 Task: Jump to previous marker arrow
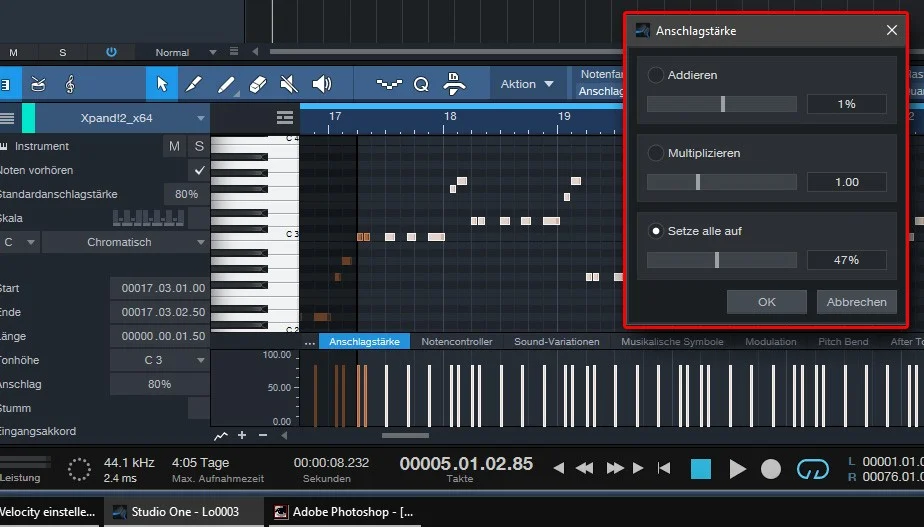pyautogui.click(x=559, y=468)
